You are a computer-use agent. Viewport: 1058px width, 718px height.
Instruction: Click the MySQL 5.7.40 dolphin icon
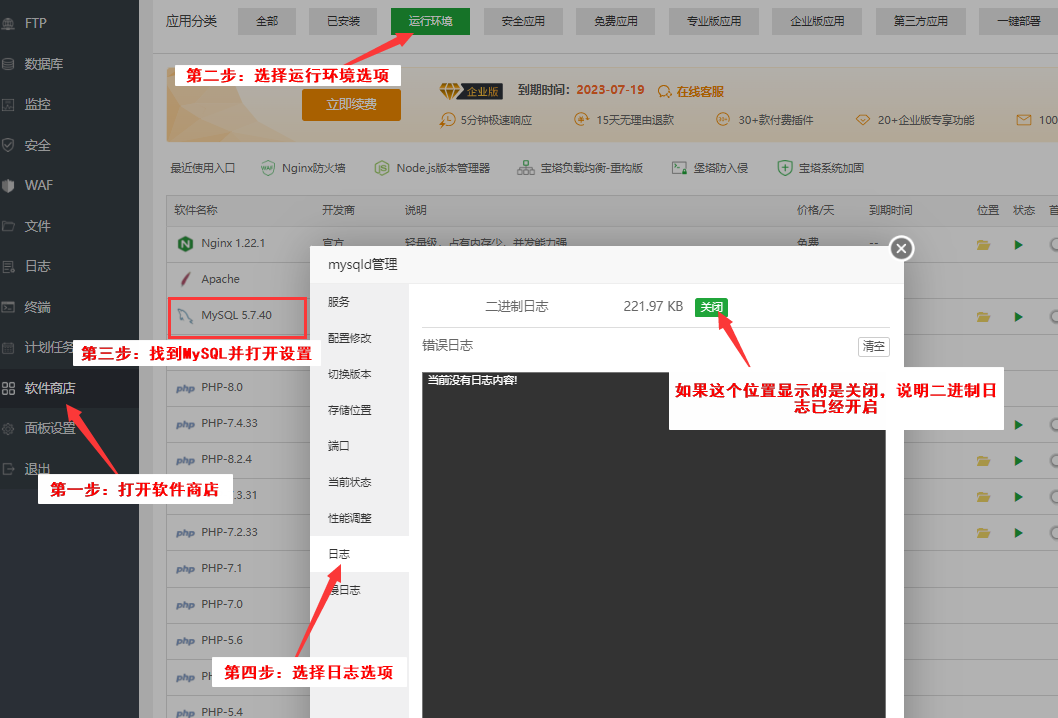(x=185, y=315)
